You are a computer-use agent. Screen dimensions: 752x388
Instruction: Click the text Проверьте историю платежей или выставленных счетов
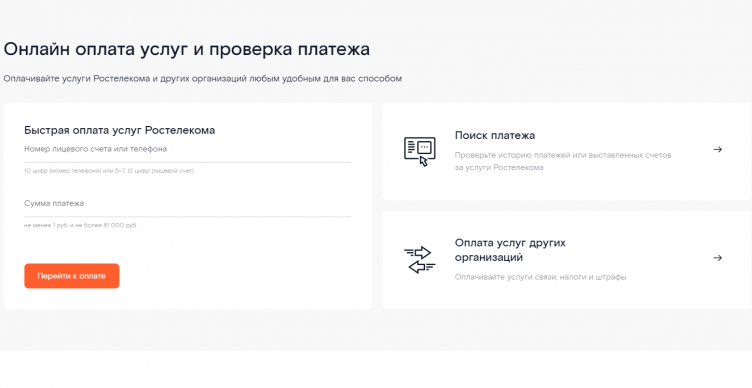(563, 155)
